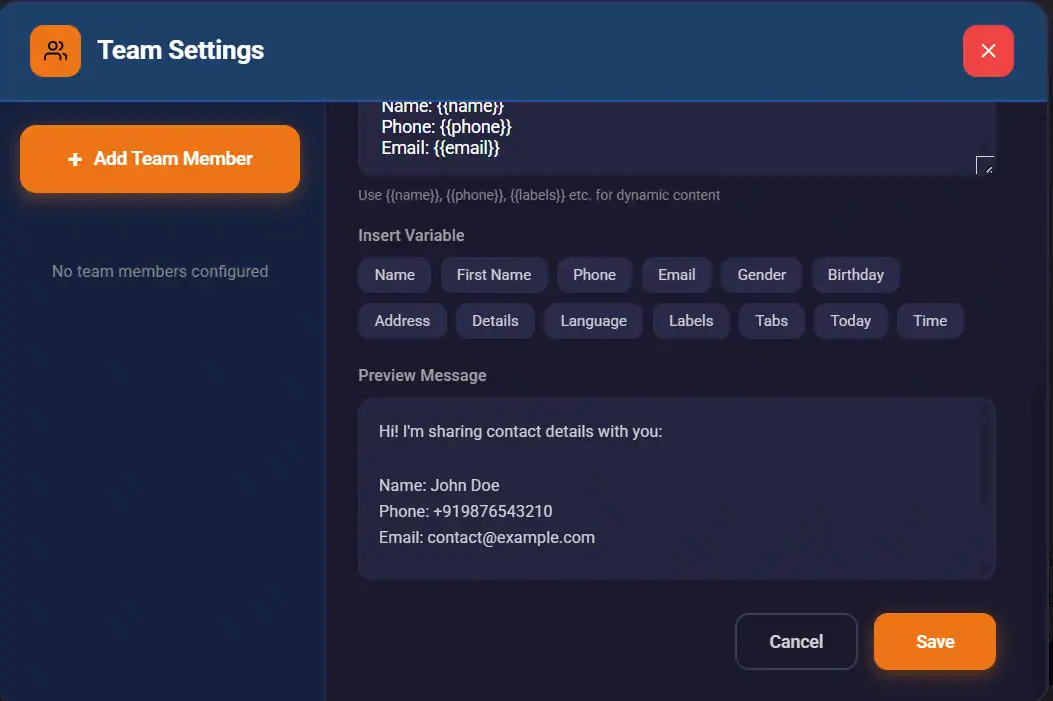Insert the Phone variable

(x=594, y=274)
